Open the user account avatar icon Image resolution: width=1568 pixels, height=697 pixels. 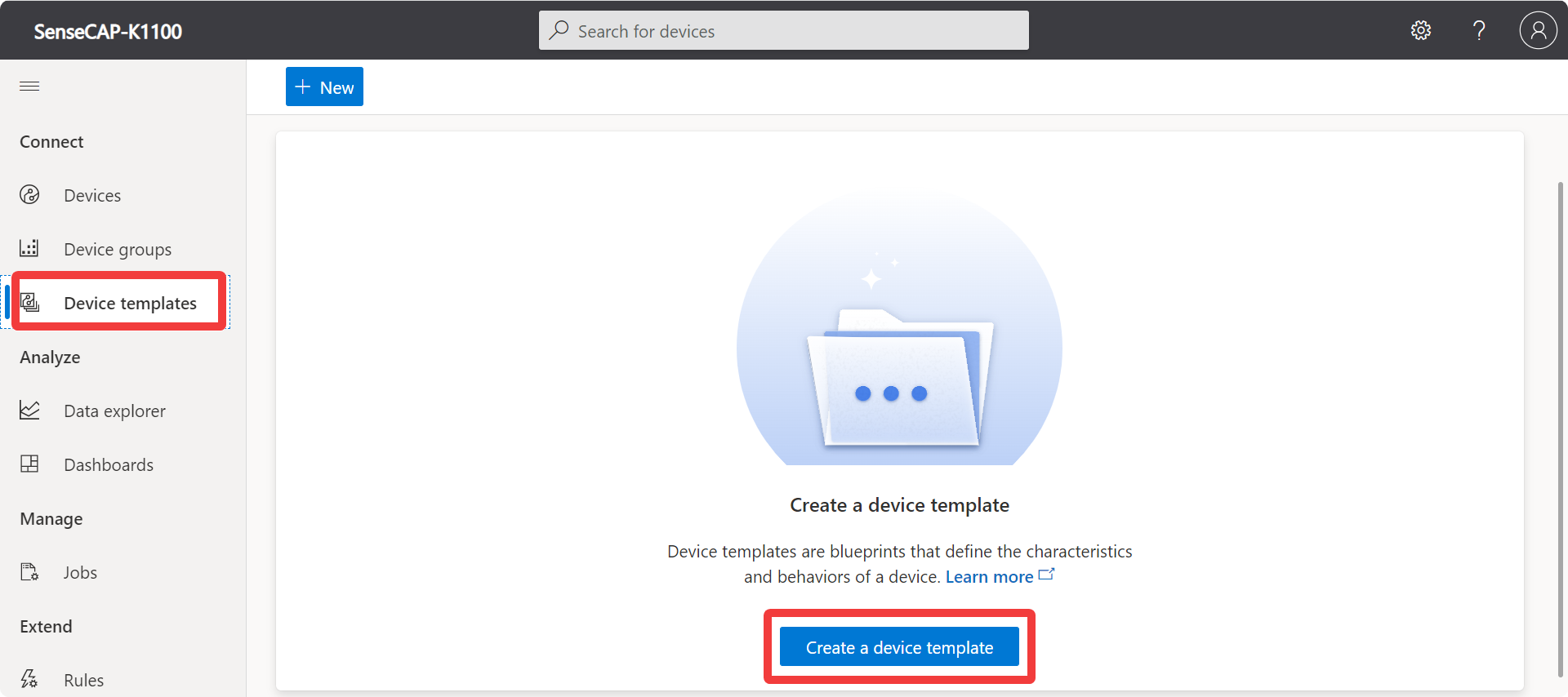(x=1538, y=30)
